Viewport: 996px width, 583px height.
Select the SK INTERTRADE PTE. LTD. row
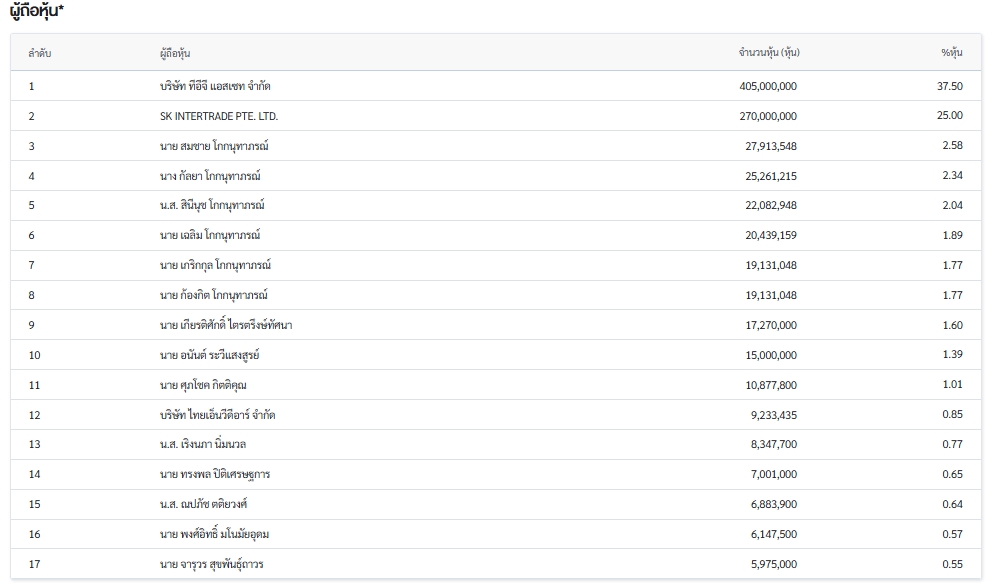pyautogui.click(x=219, y=116)
